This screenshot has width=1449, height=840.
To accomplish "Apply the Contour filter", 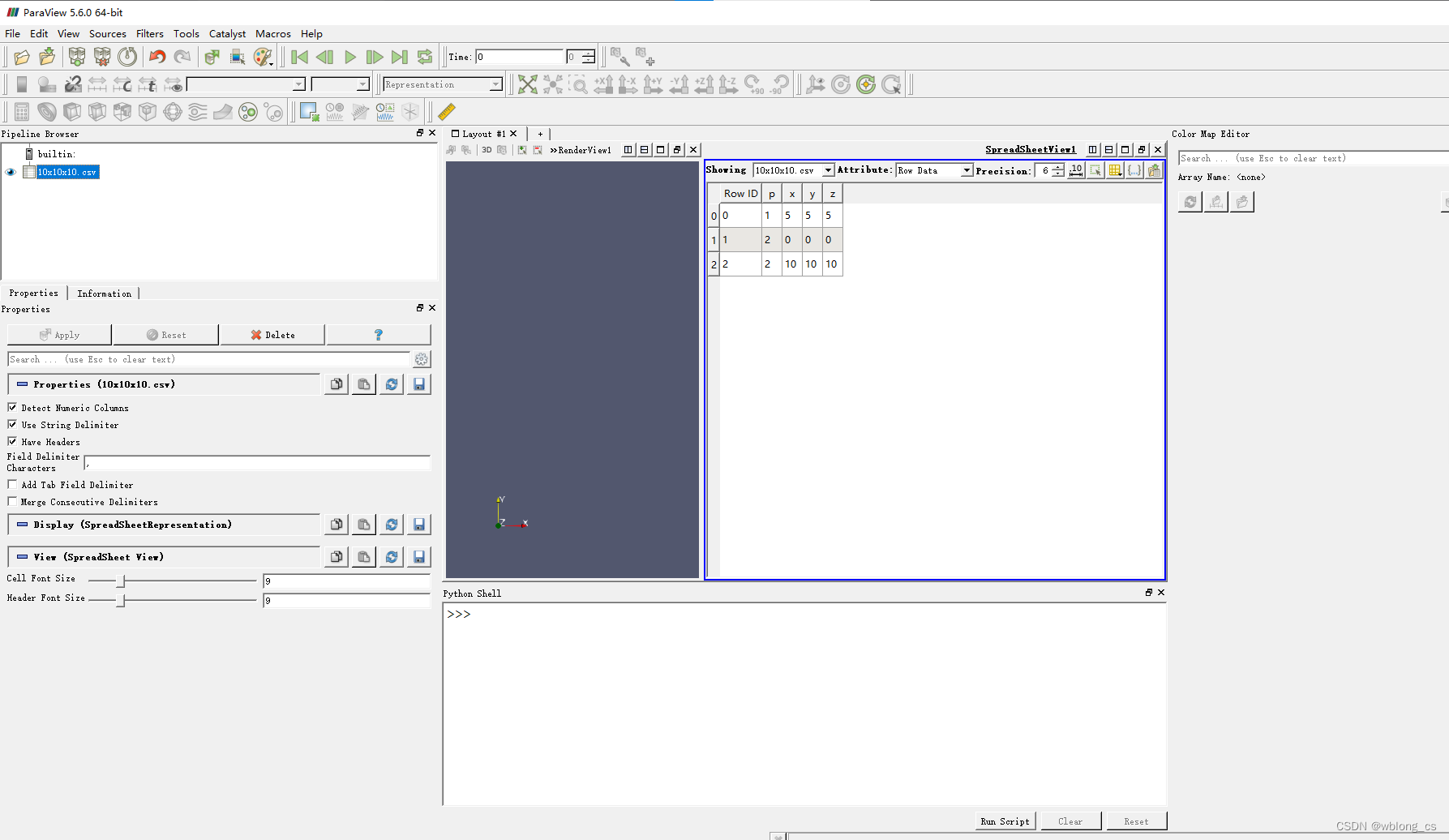I will (x=46, y=111).
